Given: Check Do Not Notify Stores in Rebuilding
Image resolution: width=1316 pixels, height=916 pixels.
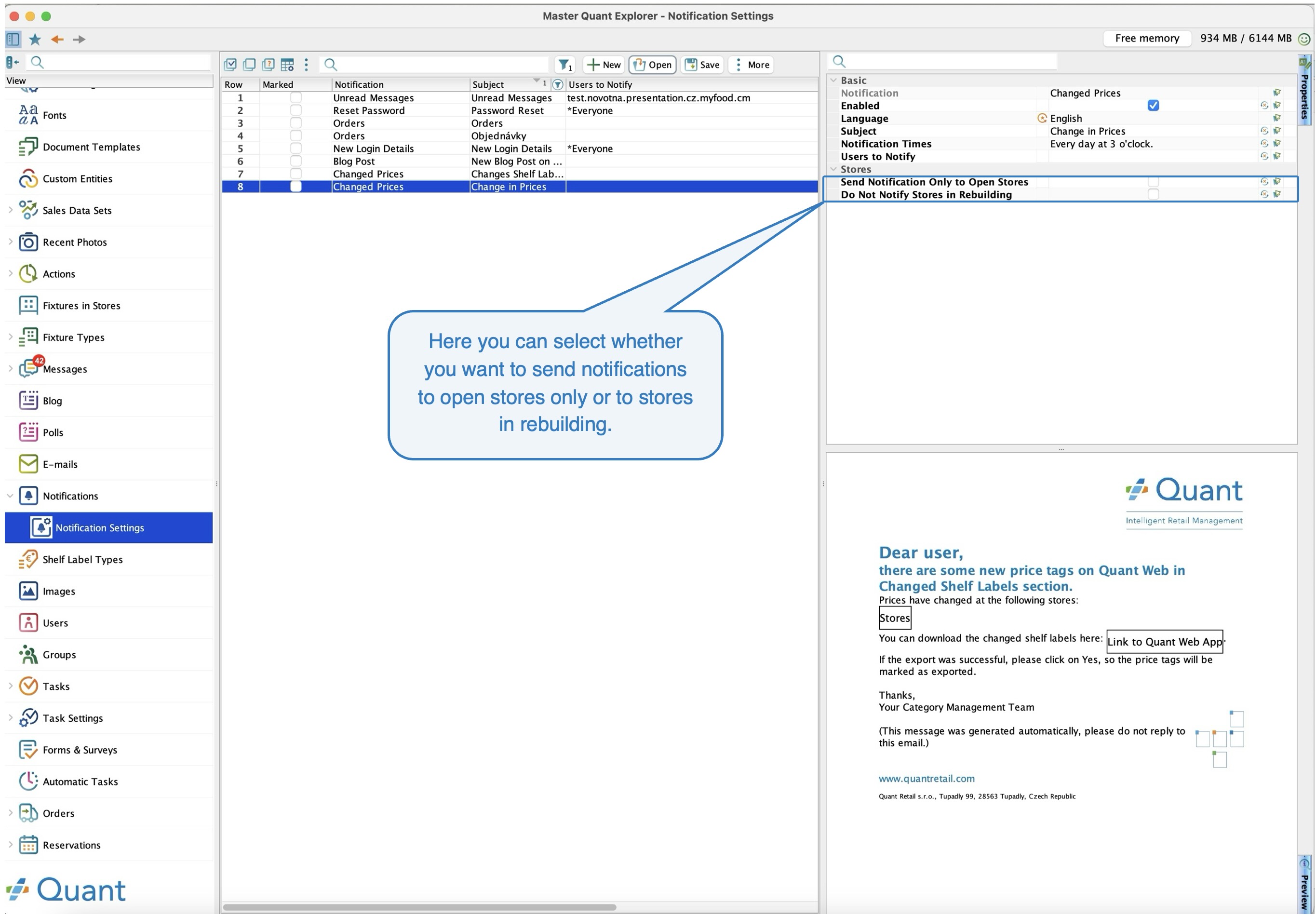Looking at the screenshot, I should pyautogui.click(x=1153, y=194).
